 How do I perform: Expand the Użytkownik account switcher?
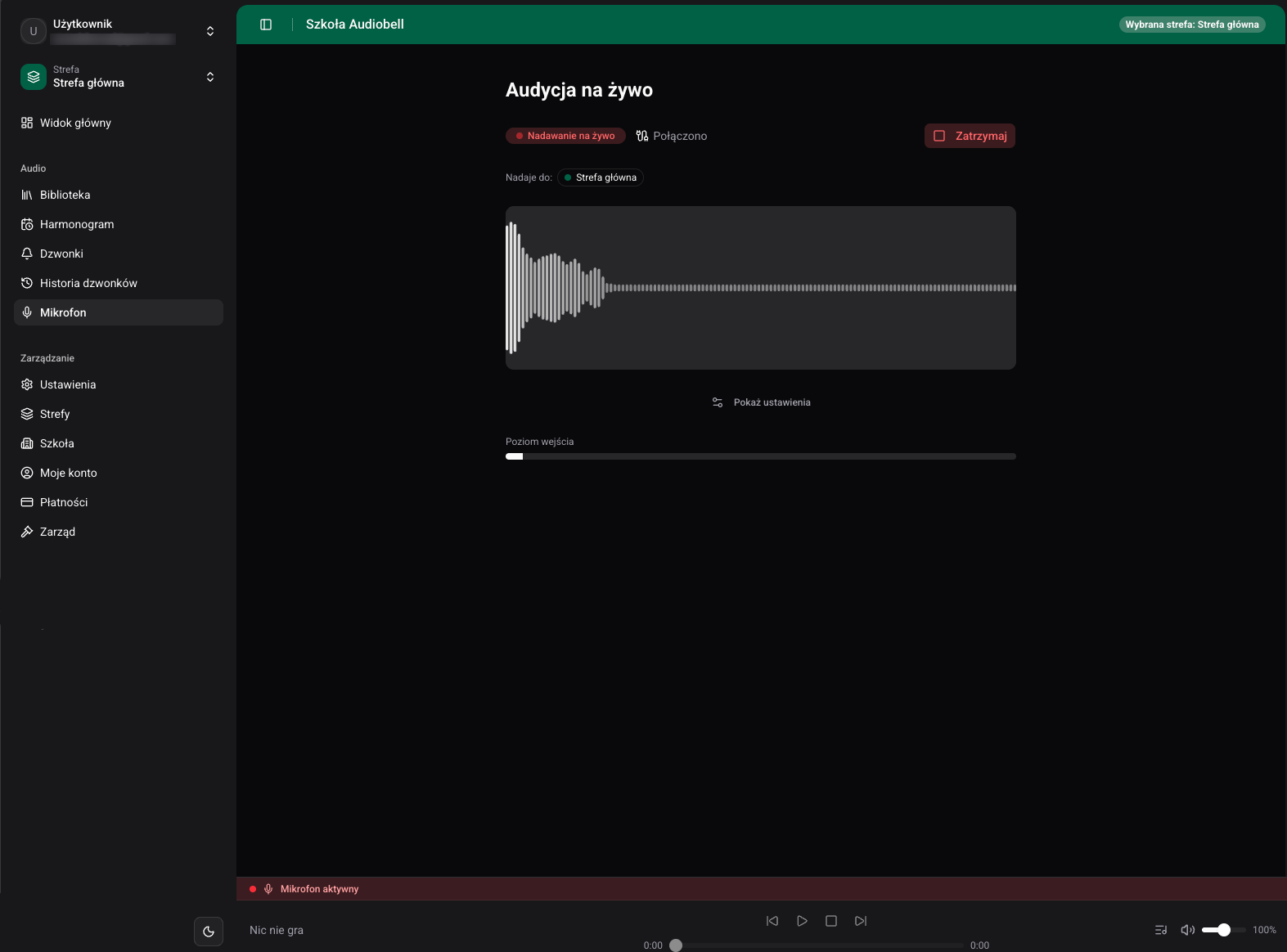point(119,31)
